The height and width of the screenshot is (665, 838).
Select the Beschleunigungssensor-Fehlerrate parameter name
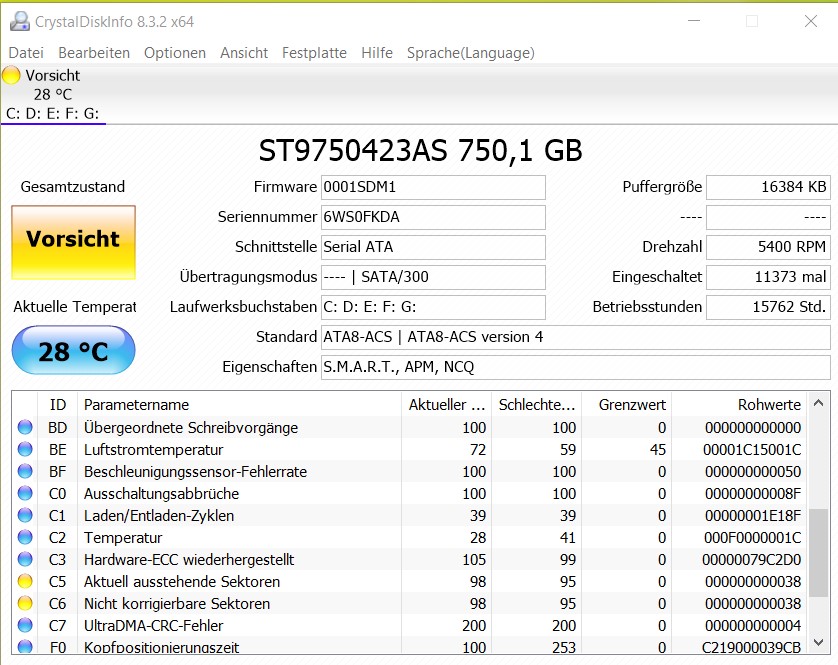pos(195,471)
